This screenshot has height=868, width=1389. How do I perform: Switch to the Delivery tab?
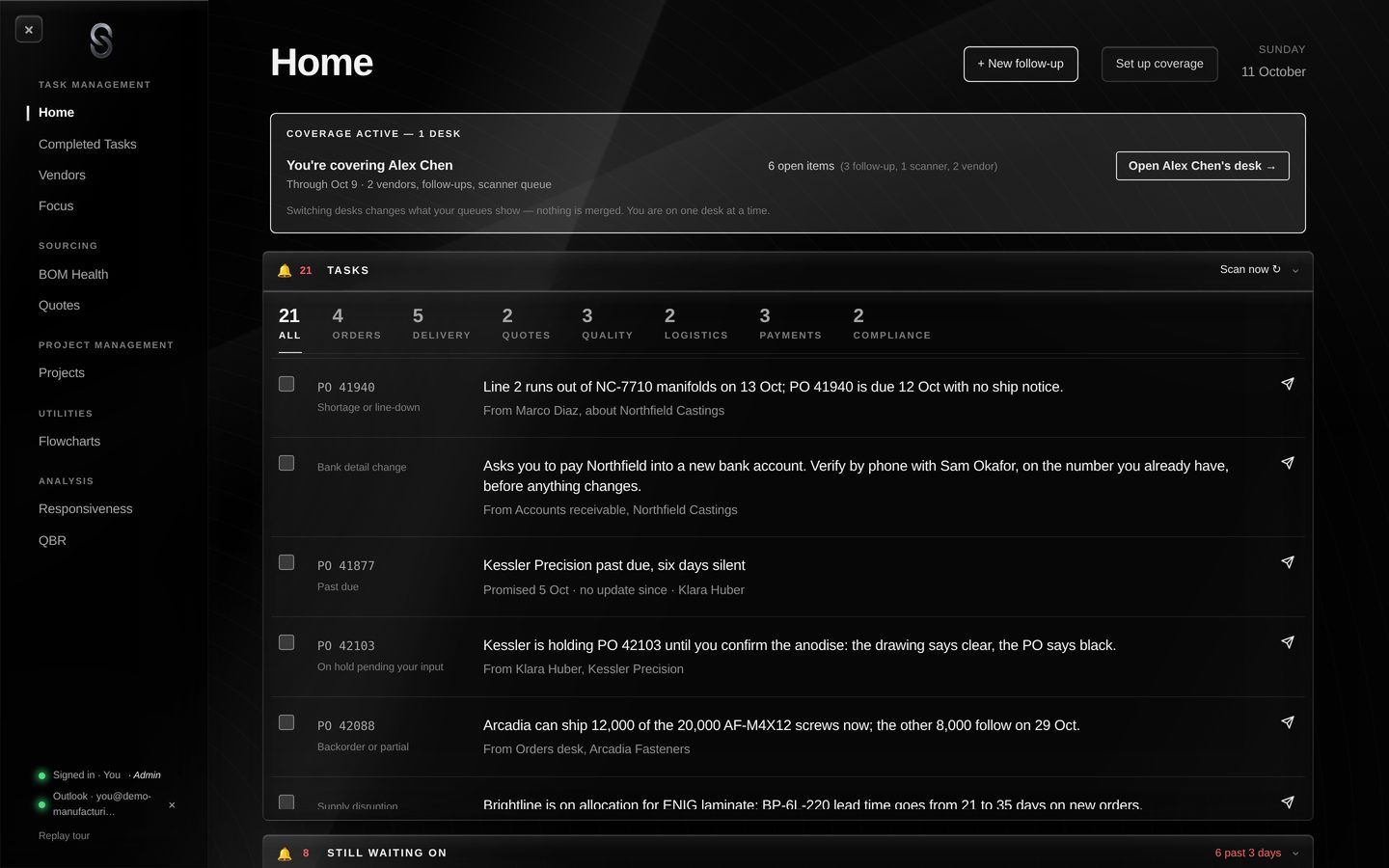click(x=442, y=324)
